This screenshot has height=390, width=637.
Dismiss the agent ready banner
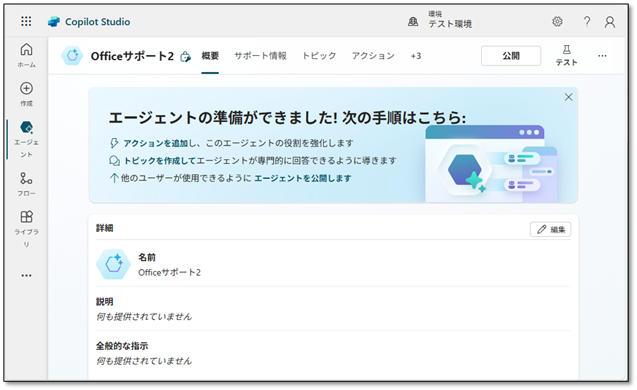pos(568,97)
